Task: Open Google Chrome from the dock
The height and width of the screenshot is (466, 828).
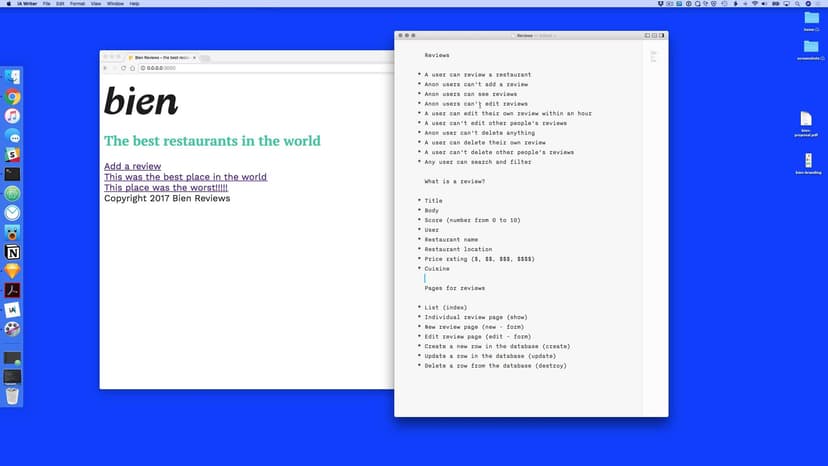Action: [x=12, y=97]
